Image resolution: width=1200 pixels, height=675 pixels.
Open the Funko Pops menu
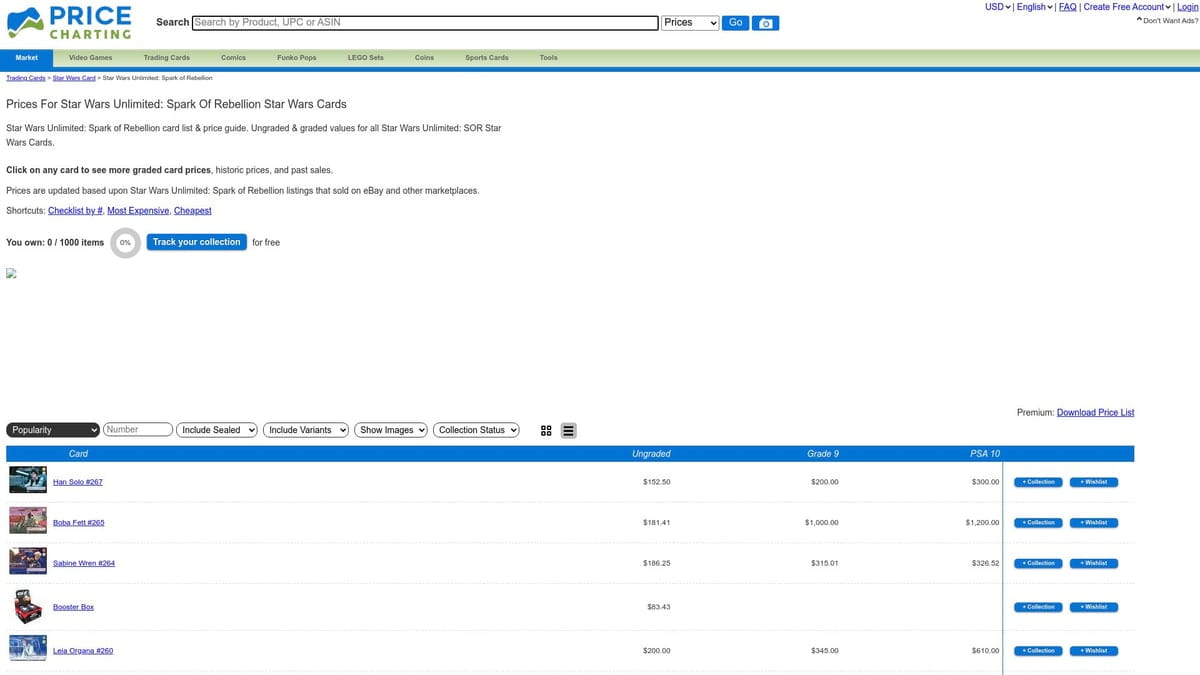(296, 58)
